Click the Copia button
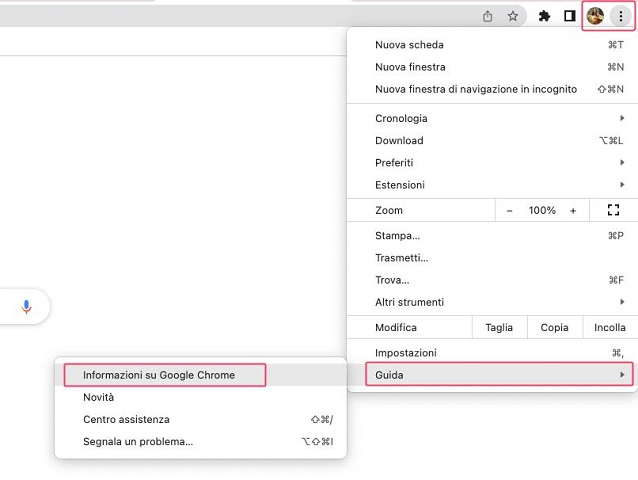 click(x=554, y=327)
